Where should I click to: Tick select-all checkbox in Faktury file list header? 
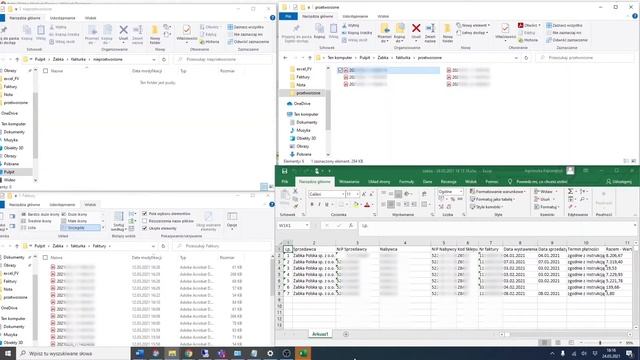pyautogui.click(x=45, y=258)
